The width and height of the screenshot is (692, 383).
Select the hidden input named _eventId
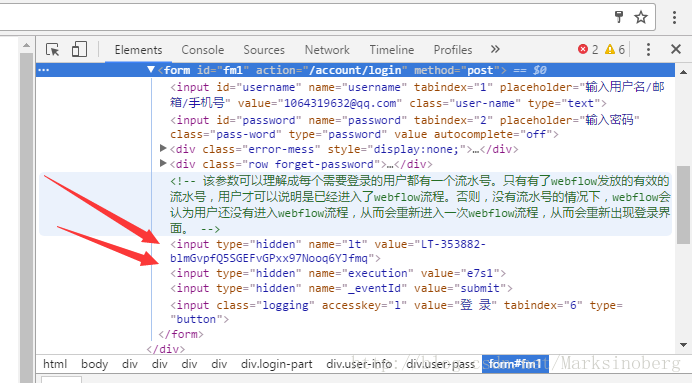(341, 288)
